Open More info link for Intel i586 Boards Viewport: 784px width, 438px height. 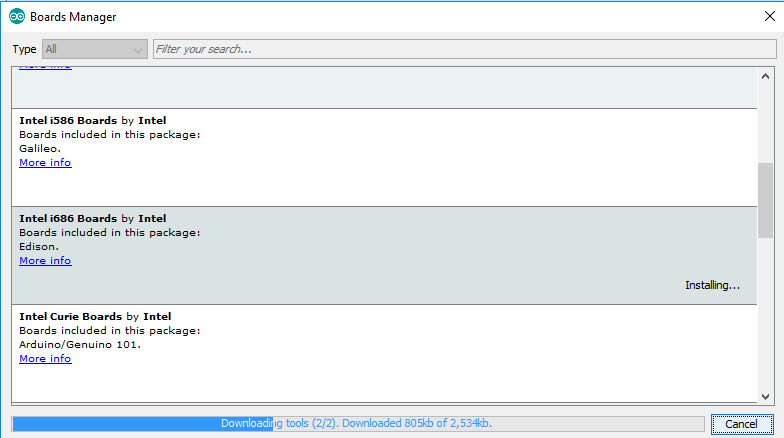45,162
